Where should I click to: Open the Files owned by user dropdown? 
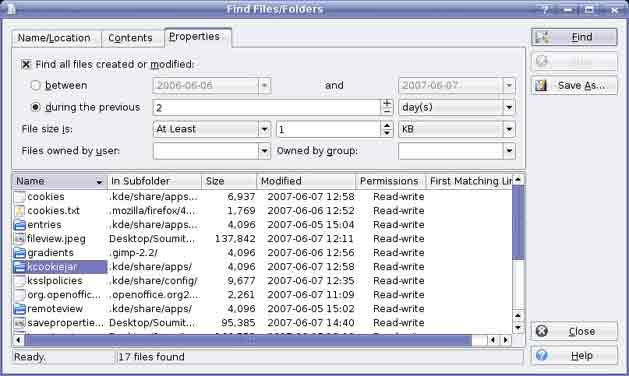coord(264,151)
